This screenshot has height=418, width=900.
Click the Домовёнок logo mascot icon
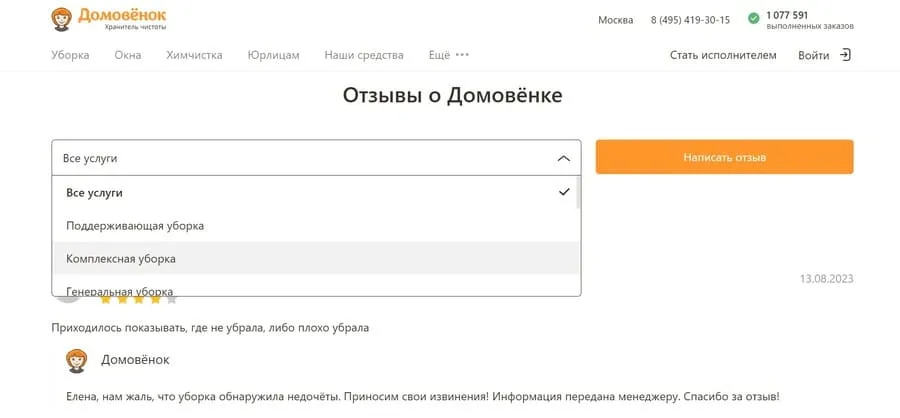tap(61, 20)
